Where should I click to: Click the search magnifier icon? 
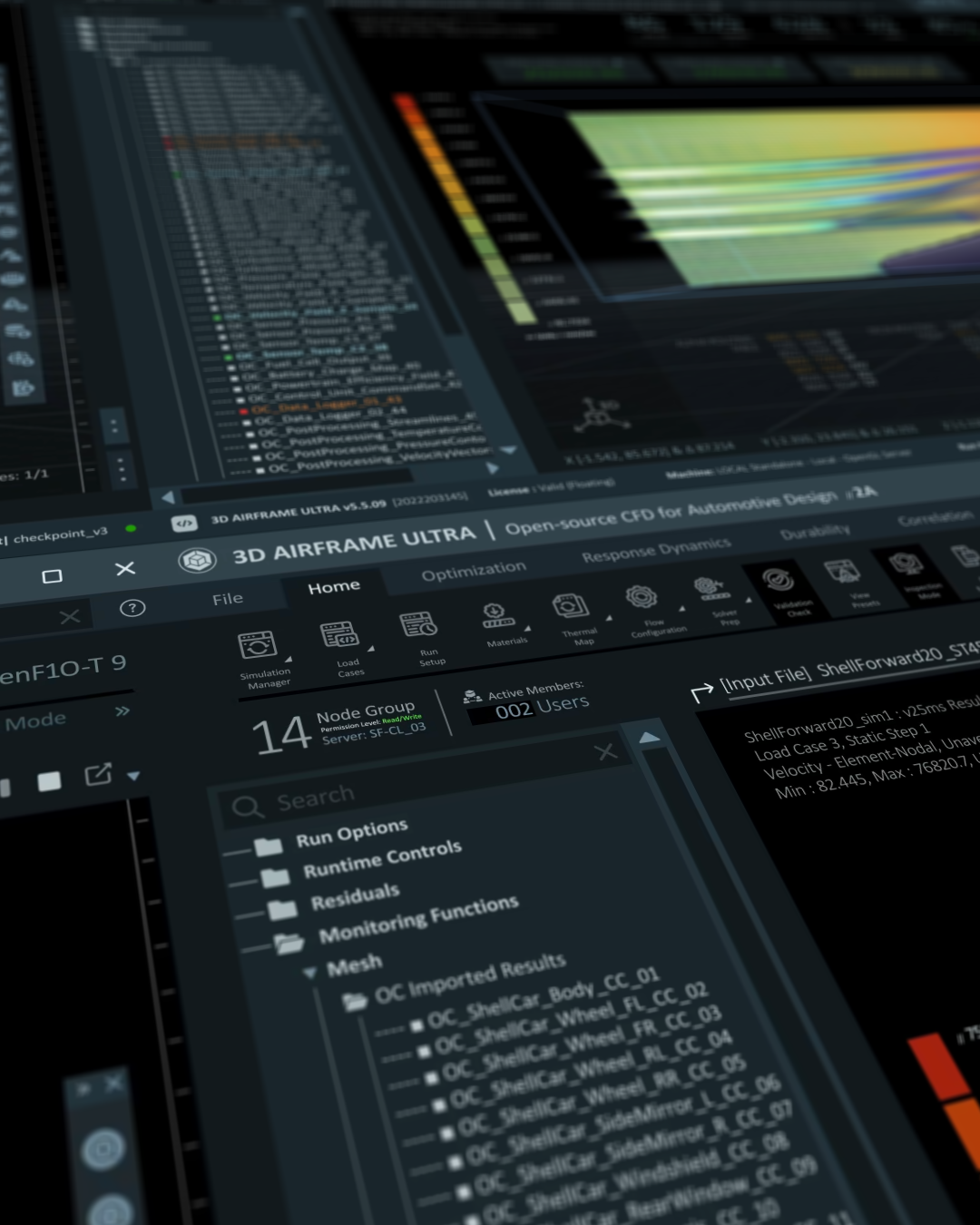pyautogui.click(x=248, y=807)
